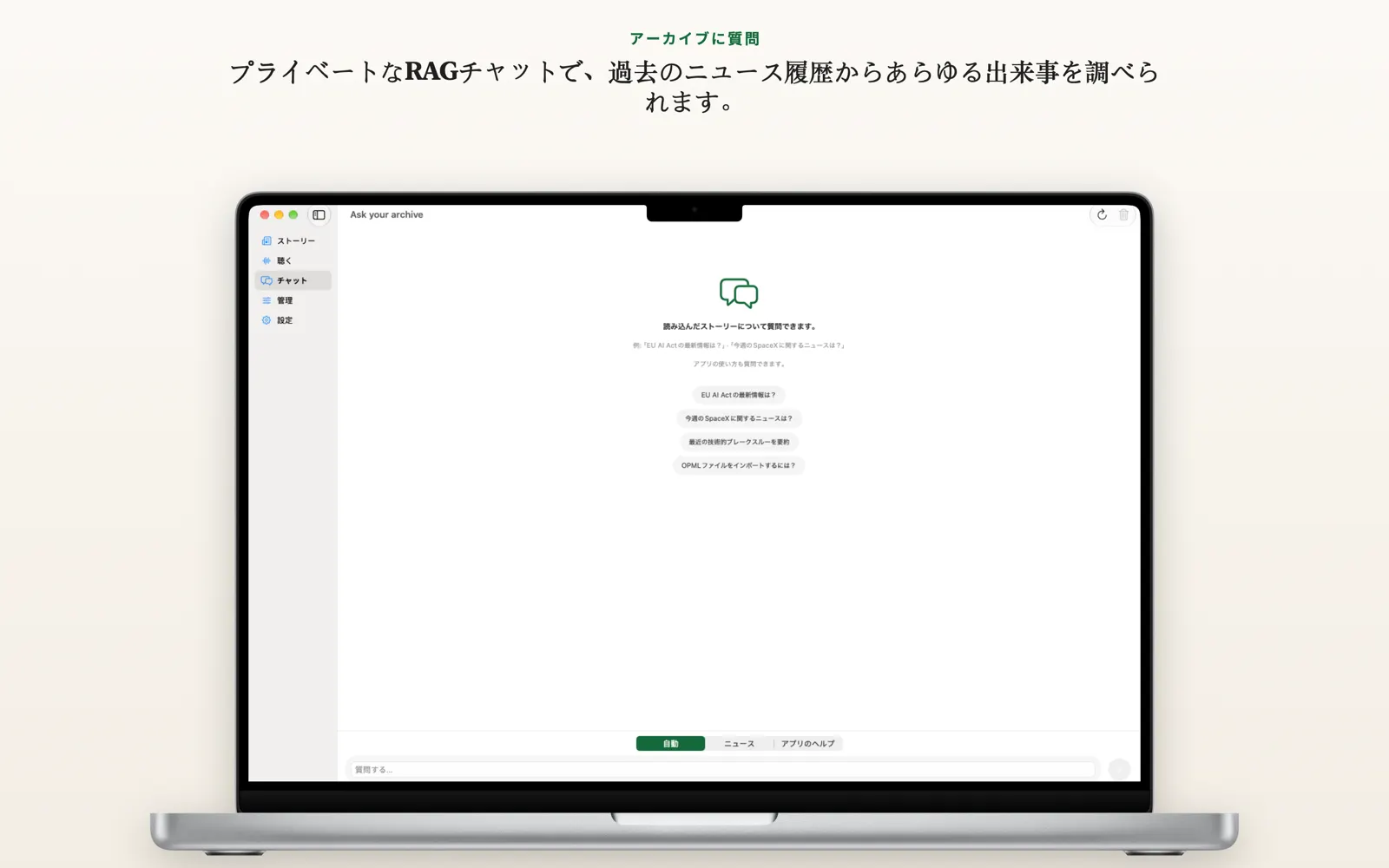Click the アーカイブに質問 heading
Viewport: 1389px width, 868px height.
[x=694, y=38]
